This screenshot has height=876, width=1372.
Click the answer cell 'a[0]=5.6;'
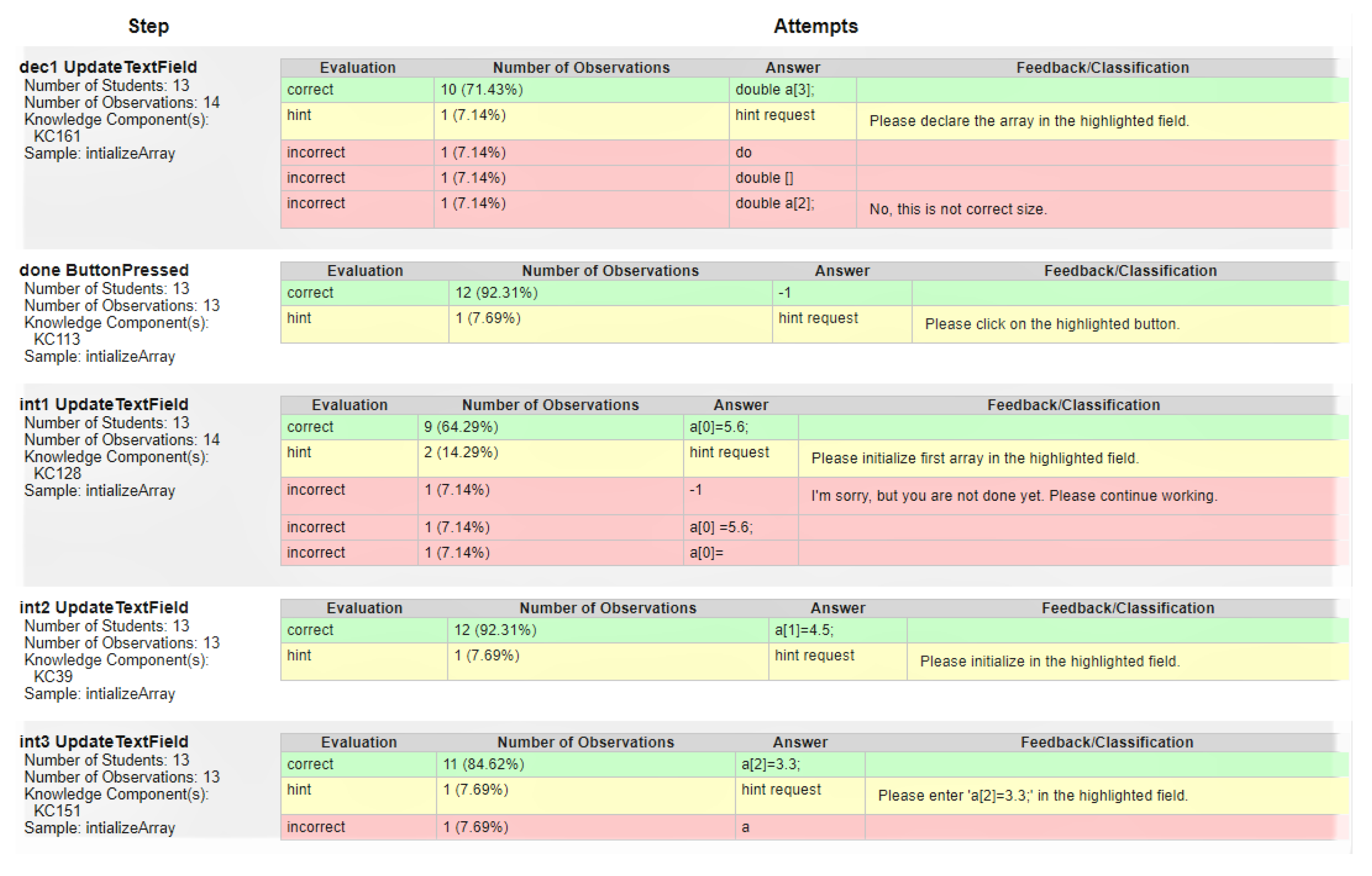tap(718, 427)
